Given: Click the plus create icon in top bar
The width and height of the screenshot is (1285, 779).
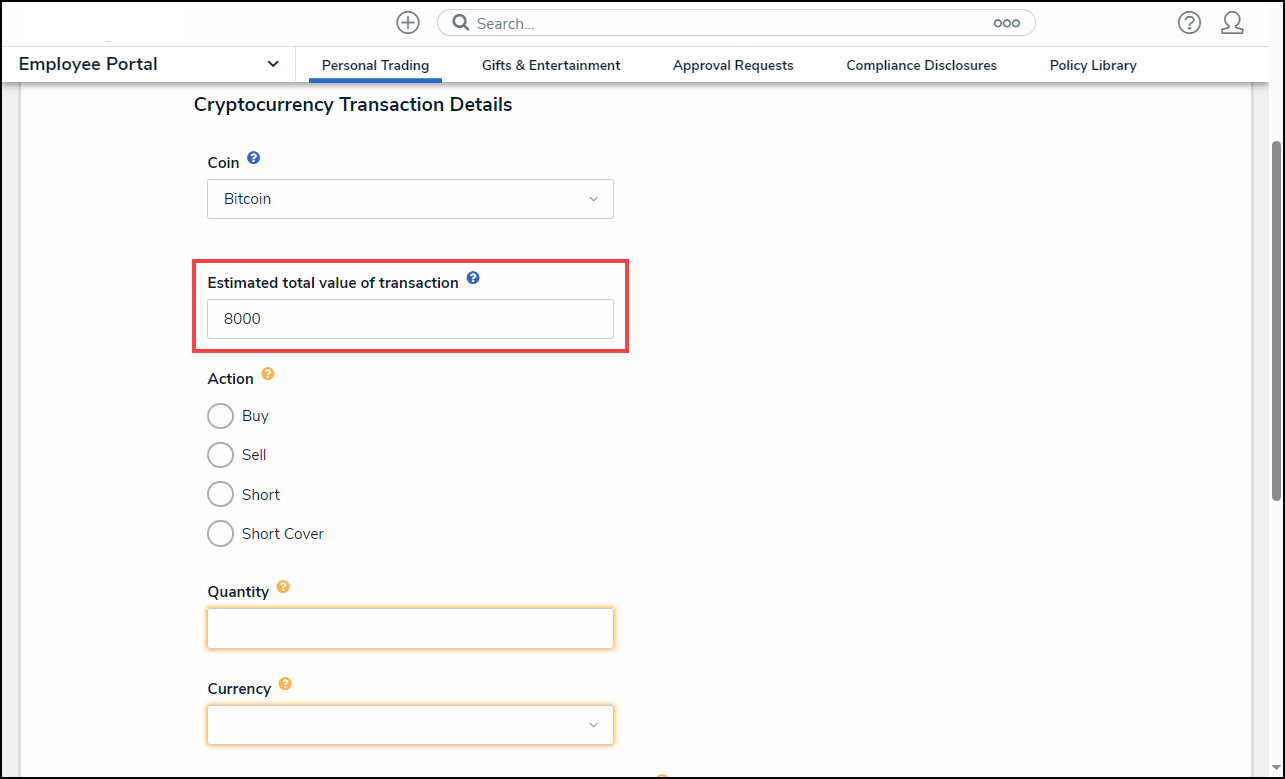Looking at the screenshot, I should [408, 23].
